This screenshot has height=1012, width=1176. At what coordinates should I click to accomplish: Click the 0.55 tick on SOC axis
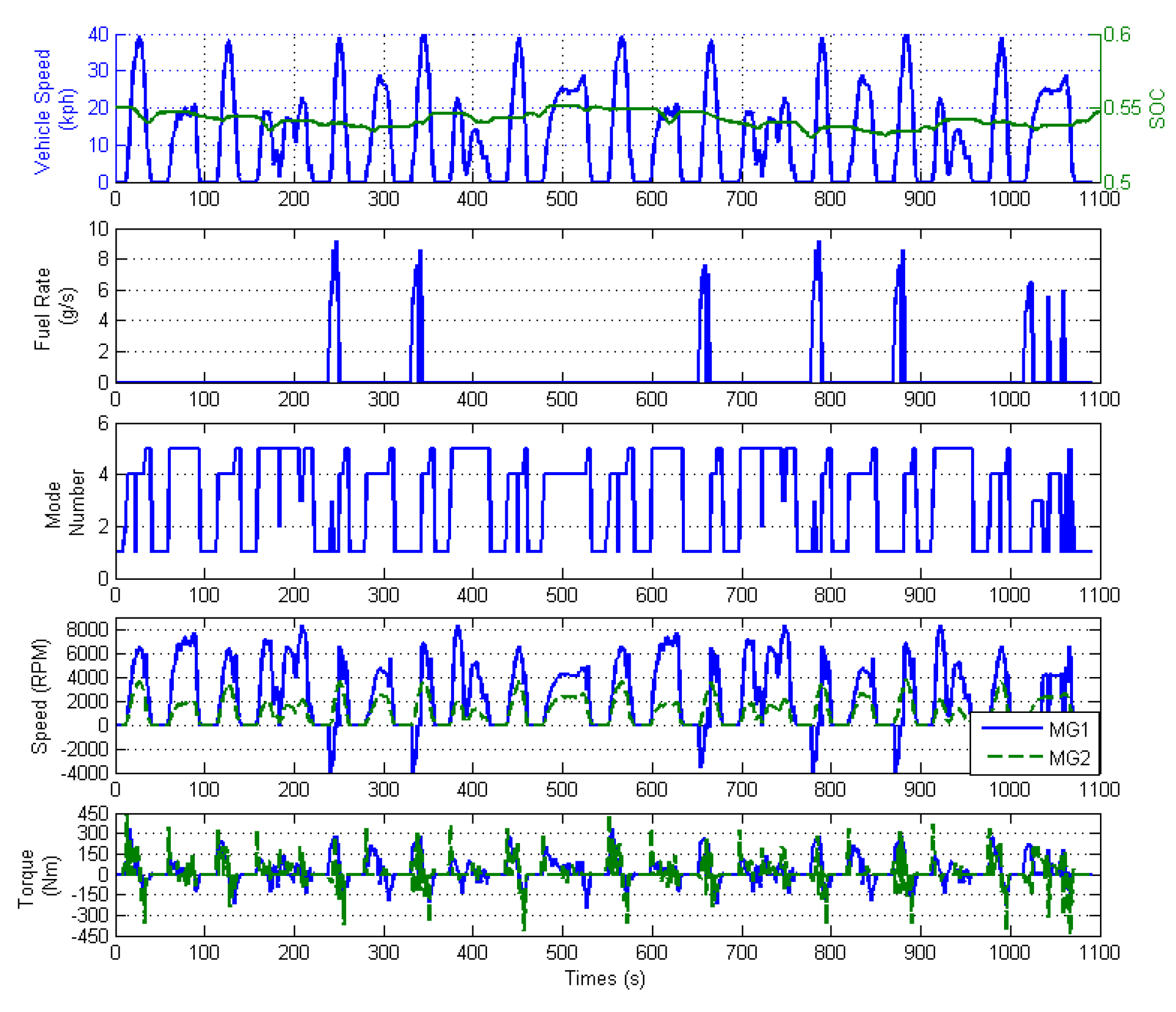tap(1121, 108)
